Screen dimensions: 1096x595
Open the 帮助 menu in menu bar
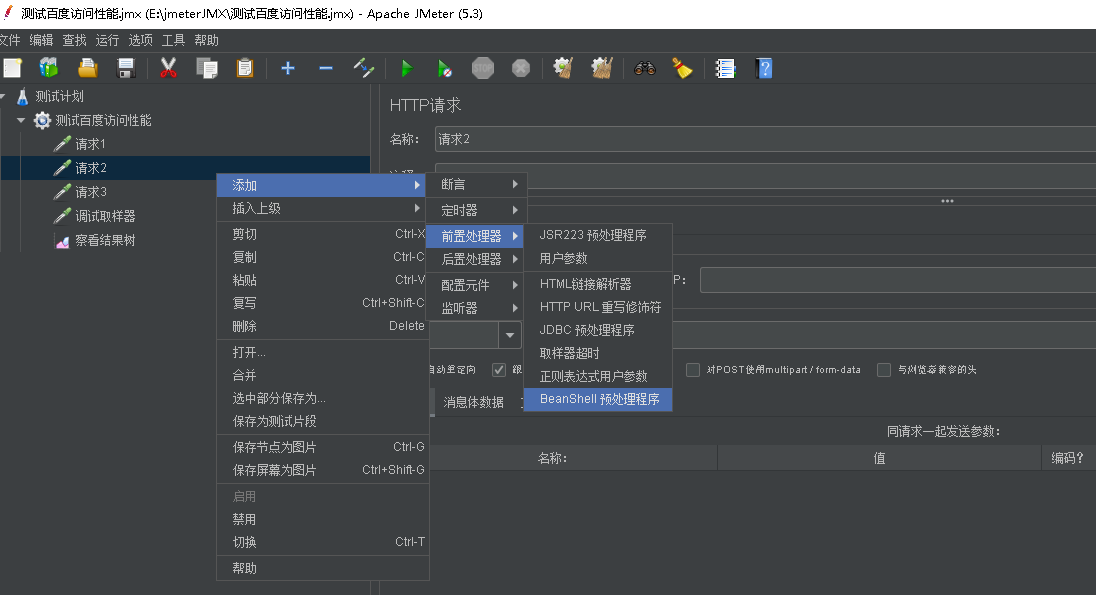tap(206, 40)
